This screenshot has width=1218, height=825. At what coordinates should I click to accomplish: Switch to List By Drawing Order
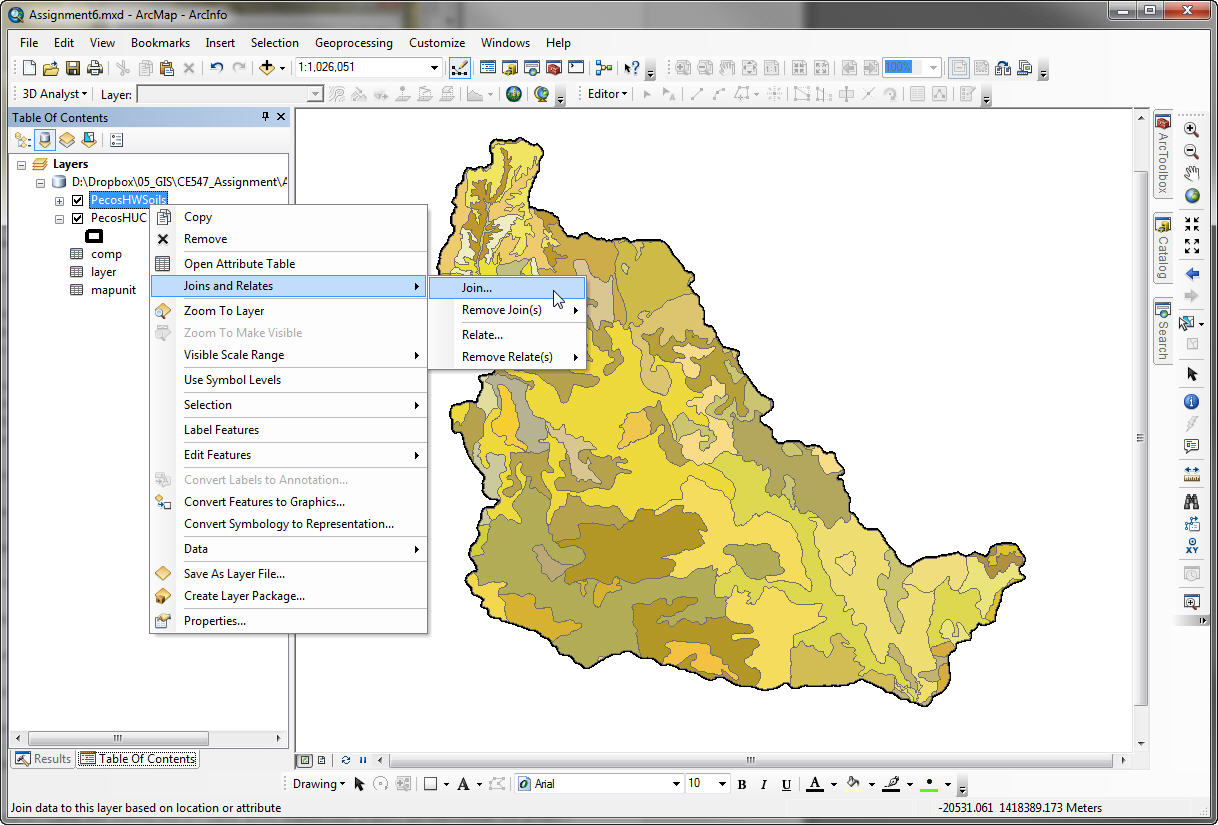coord(23,140)
